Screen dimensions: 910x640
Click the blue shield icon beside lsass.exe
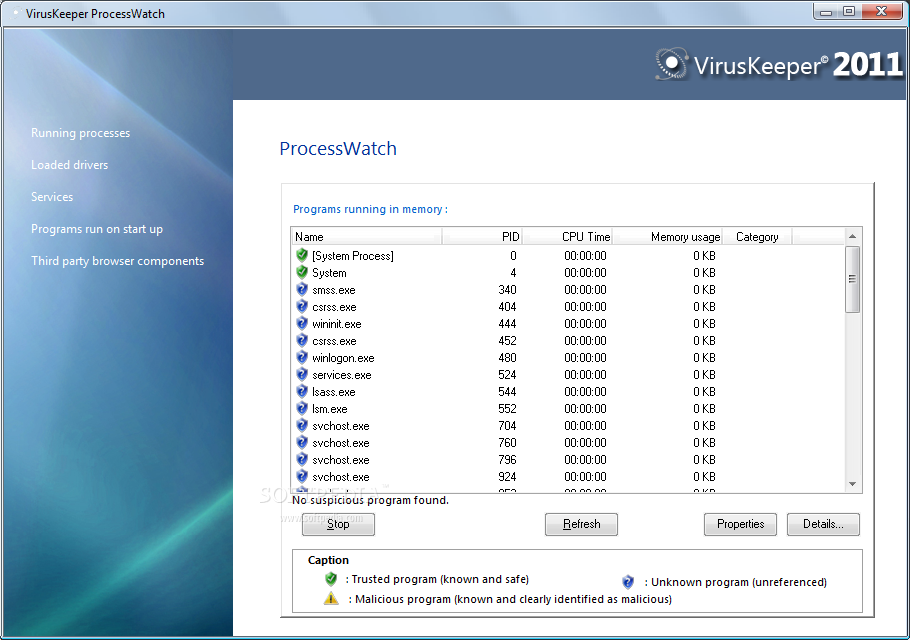(x=302, y=391)
